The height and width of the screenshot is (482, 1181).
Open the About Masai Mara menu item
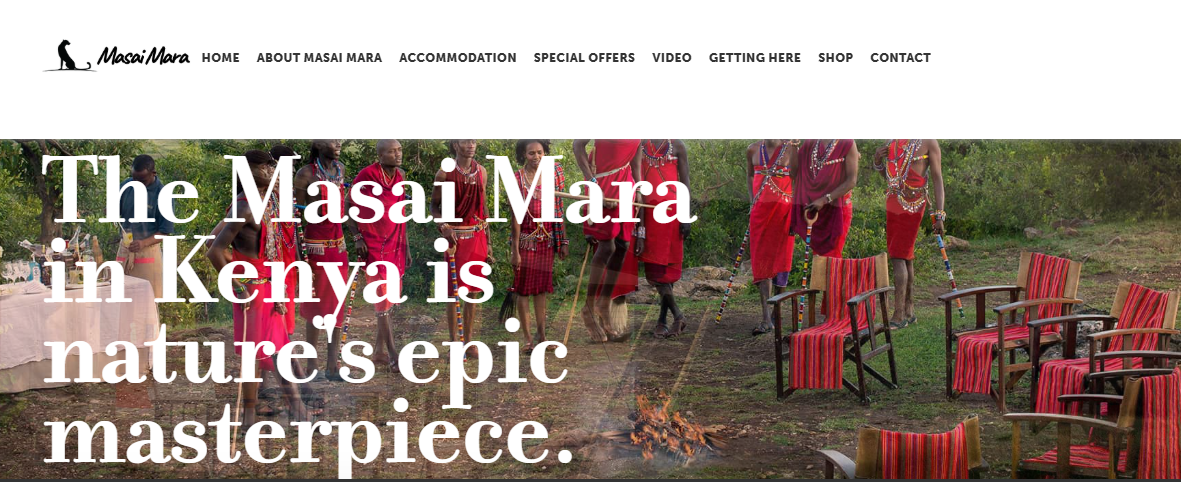[319, 58]
